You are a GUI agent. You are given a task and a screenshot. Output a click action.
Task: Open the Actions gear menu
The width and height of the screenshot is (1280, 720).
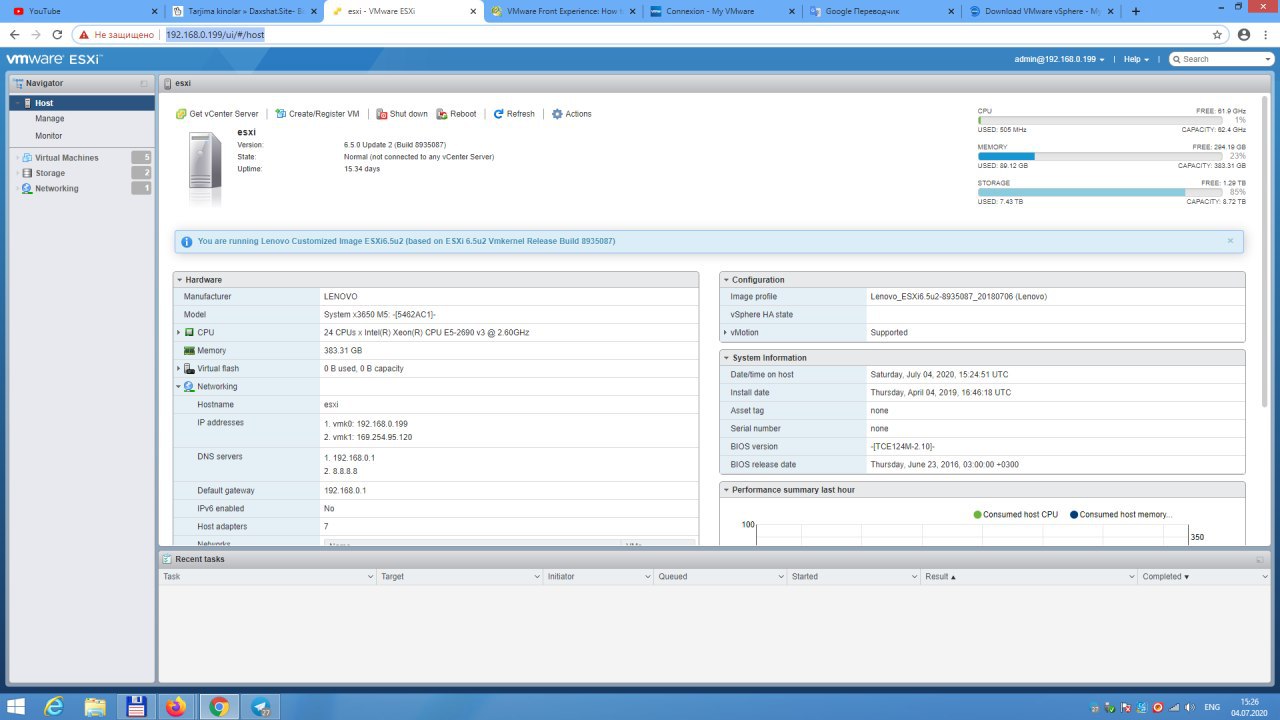point(571,114)
